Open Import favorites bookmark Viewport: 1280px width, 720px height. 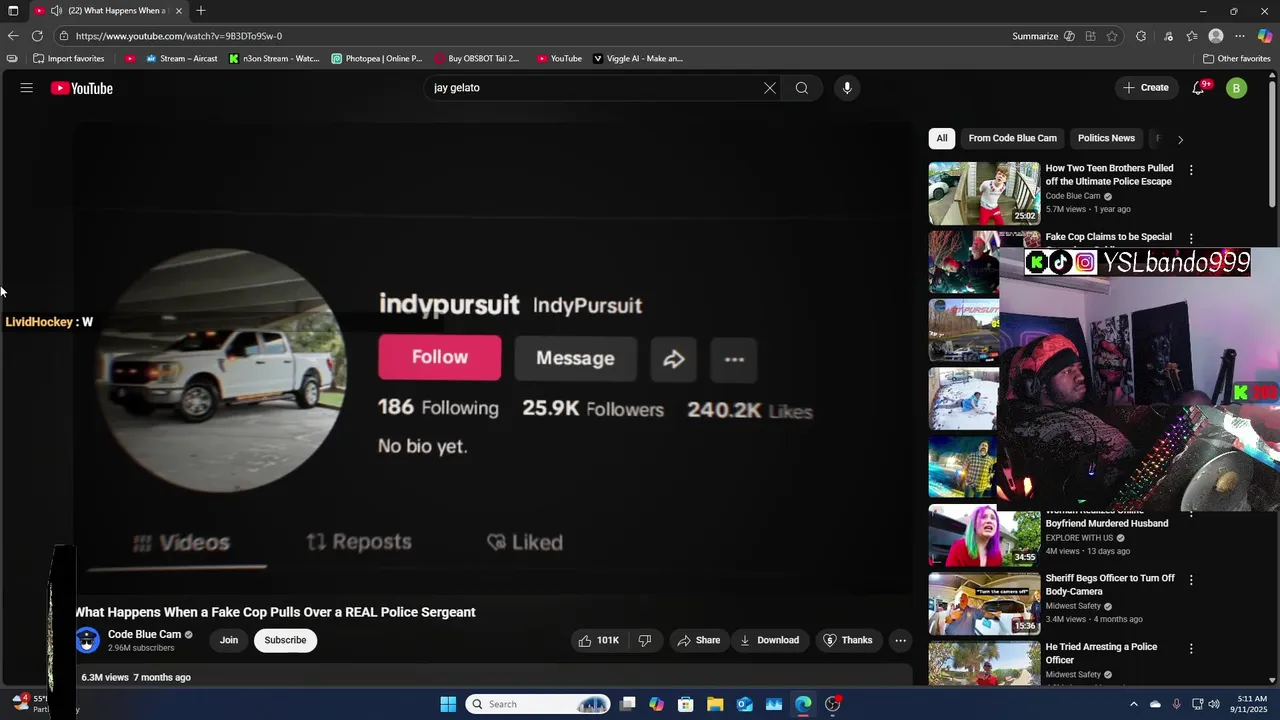(x=68, y=59)
